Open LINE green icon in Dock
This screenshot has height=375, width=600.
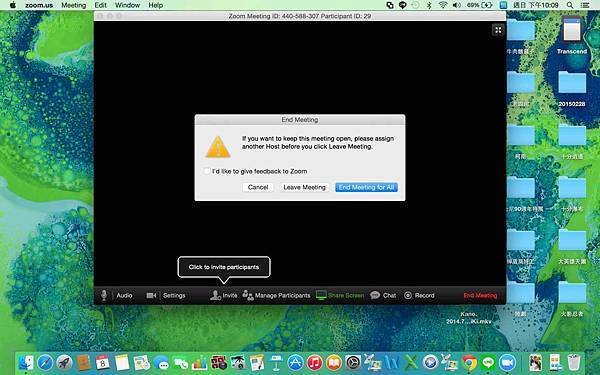coord(488,362)
